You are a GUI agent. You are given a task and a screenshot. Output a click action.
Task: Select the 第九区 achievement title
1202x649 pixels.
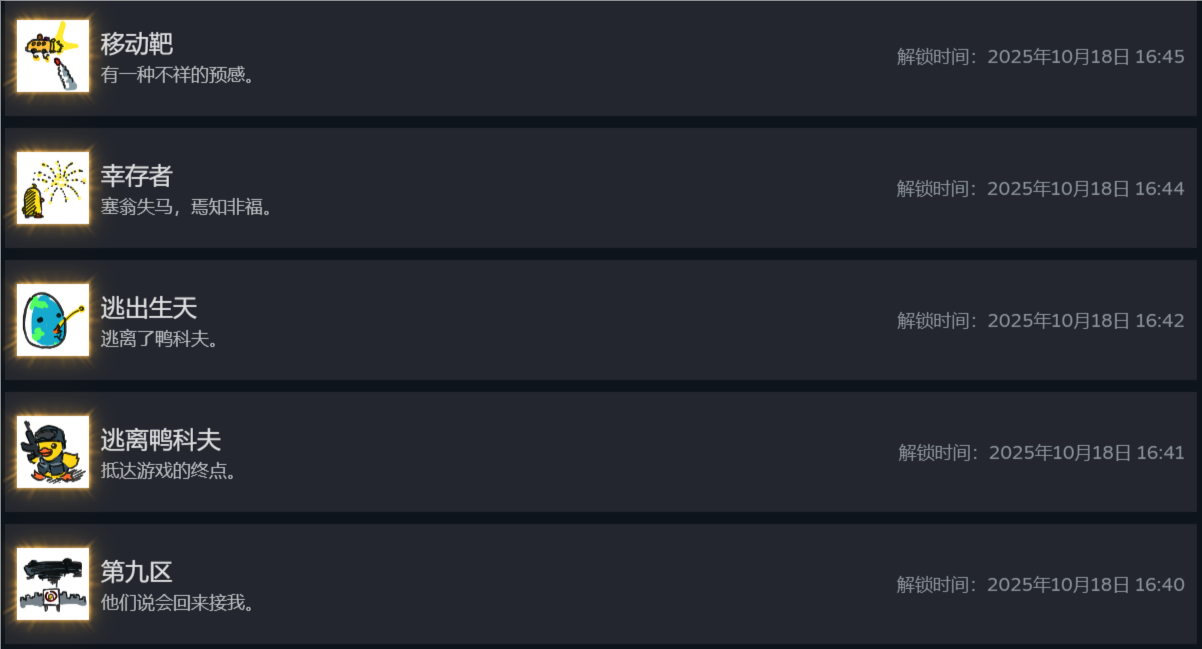[137, 572]
